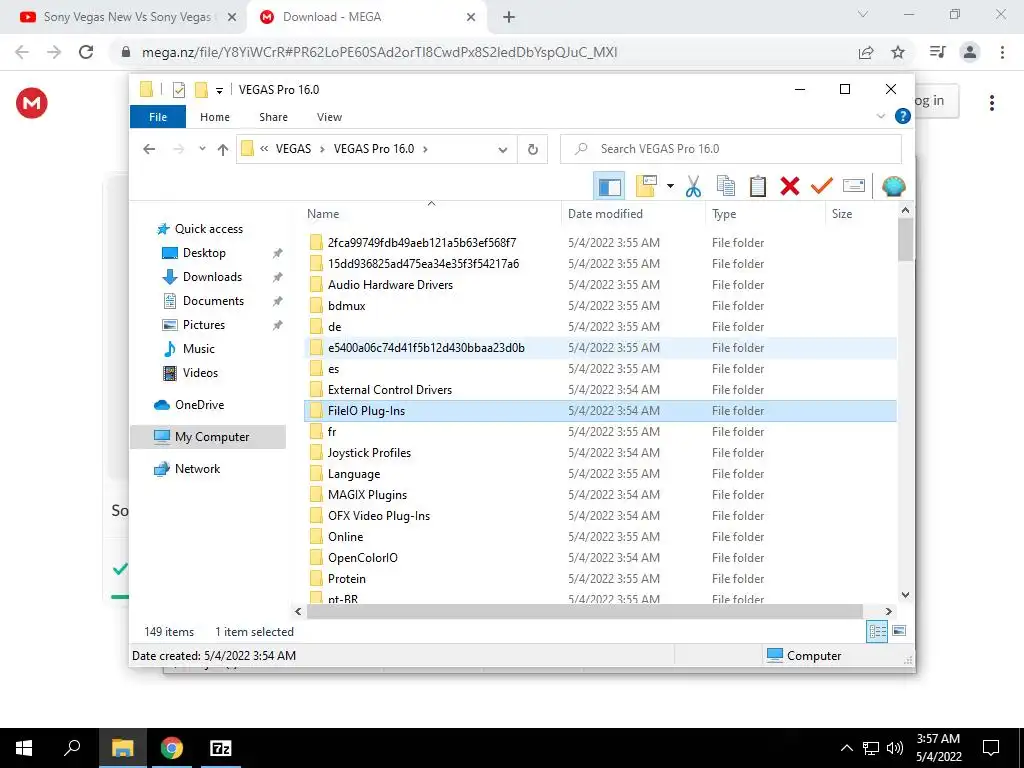The height and width of the screenshot is (768, 1024).
Task: Click the Help question mark icon
Action: tap(903, 116)
